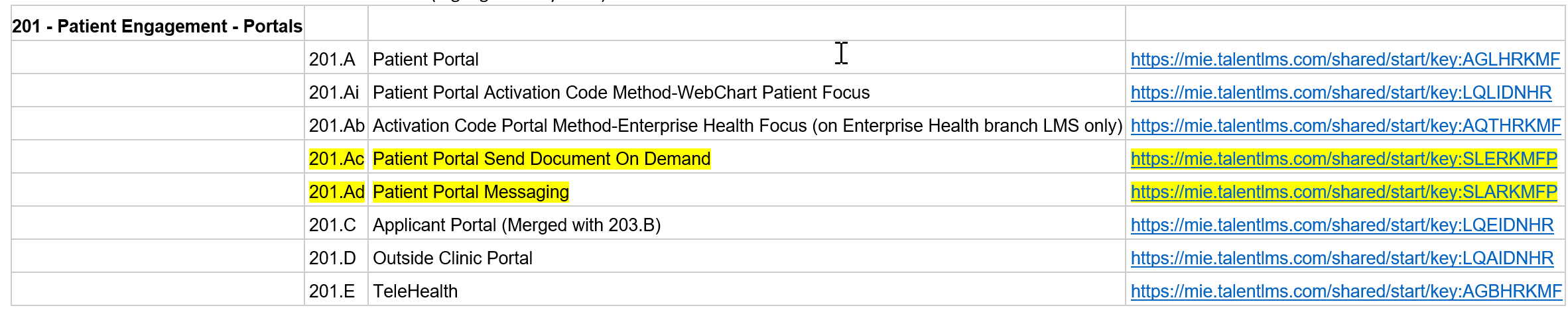
Task: Select the highlighted 201.Ac cell
Action: (x=336, y=159)
